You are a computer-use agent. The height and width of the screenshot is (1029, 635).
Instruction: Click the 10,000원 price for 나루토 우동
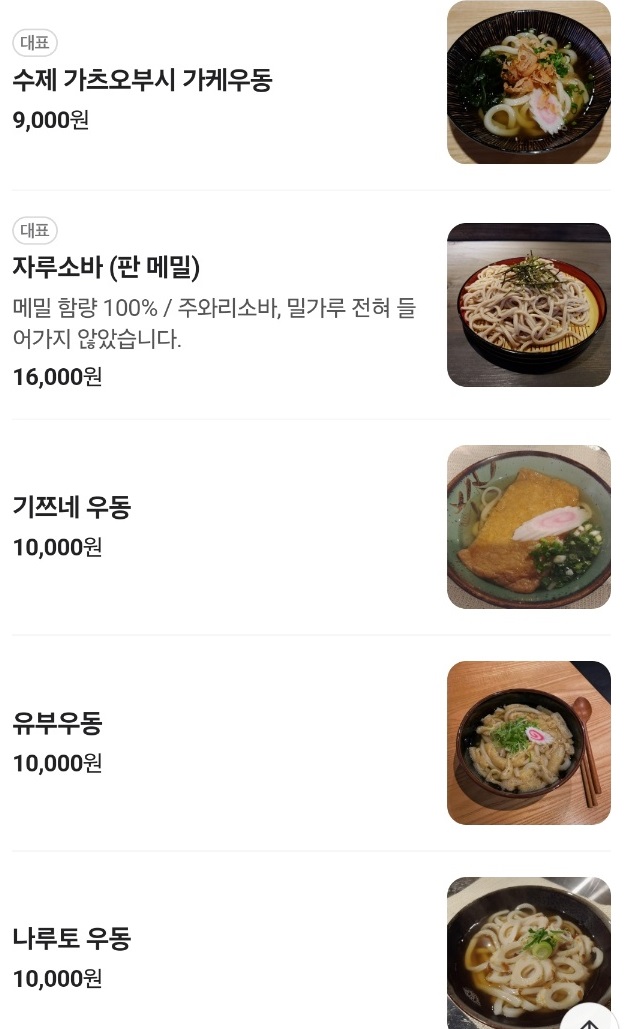point(56,980)
